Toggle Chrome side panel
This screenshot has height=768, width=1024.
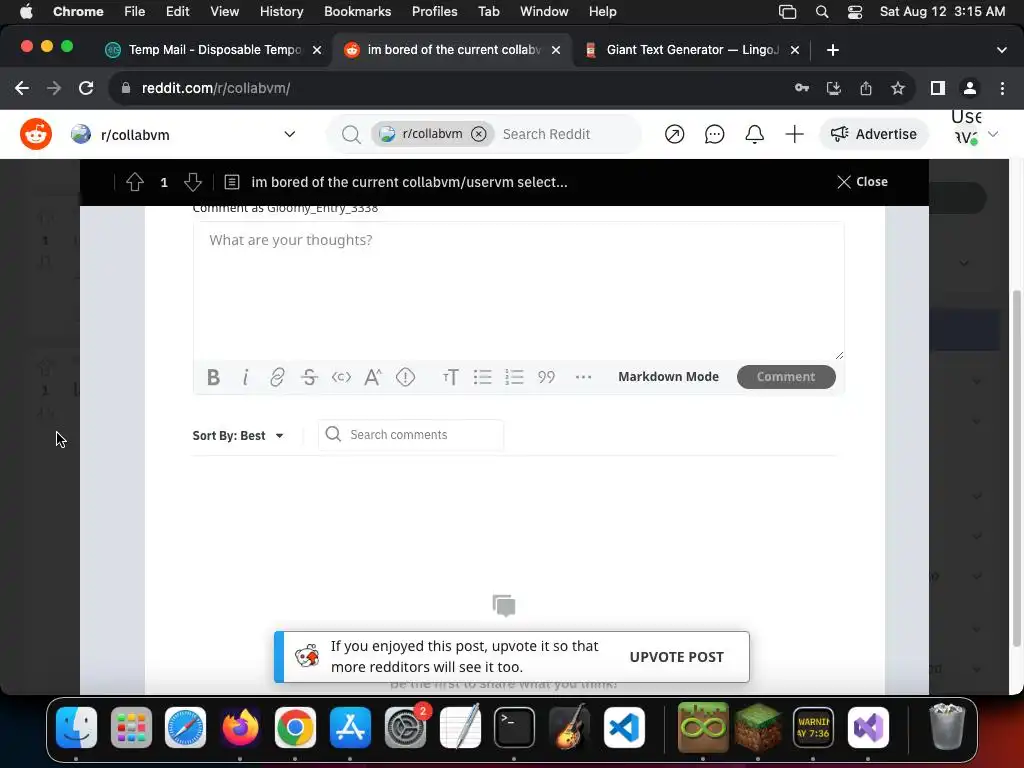[938, 88]
